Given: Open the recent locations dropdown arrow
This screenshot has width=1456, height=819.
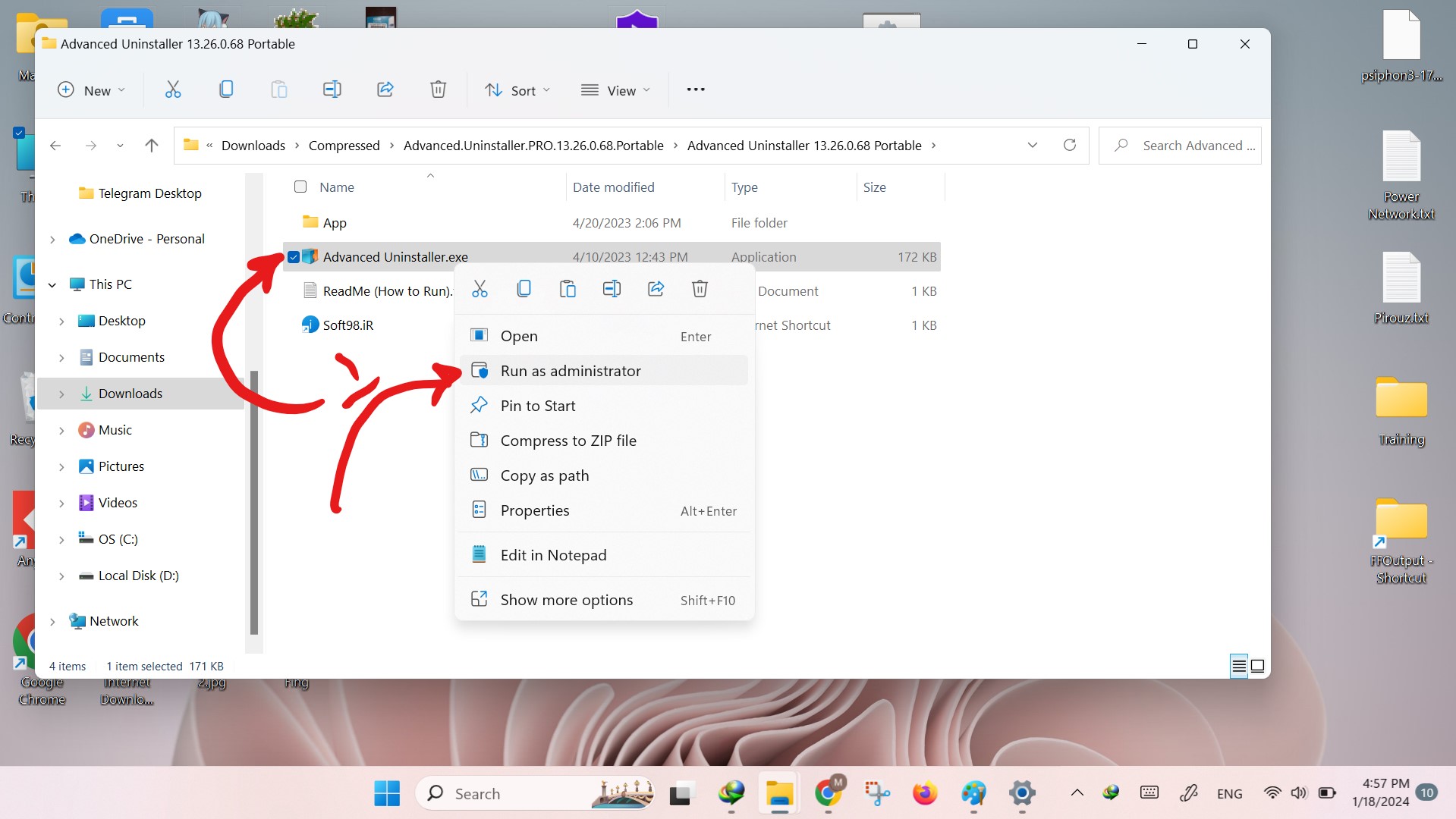Looking at the screenshot, I should tap(120, 146).
